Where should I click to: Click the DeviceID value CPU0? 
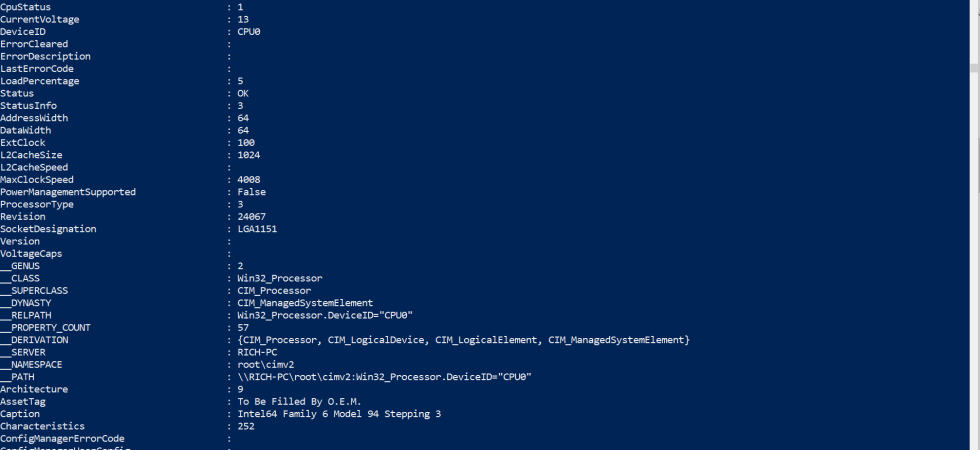[x=249, y=32]
